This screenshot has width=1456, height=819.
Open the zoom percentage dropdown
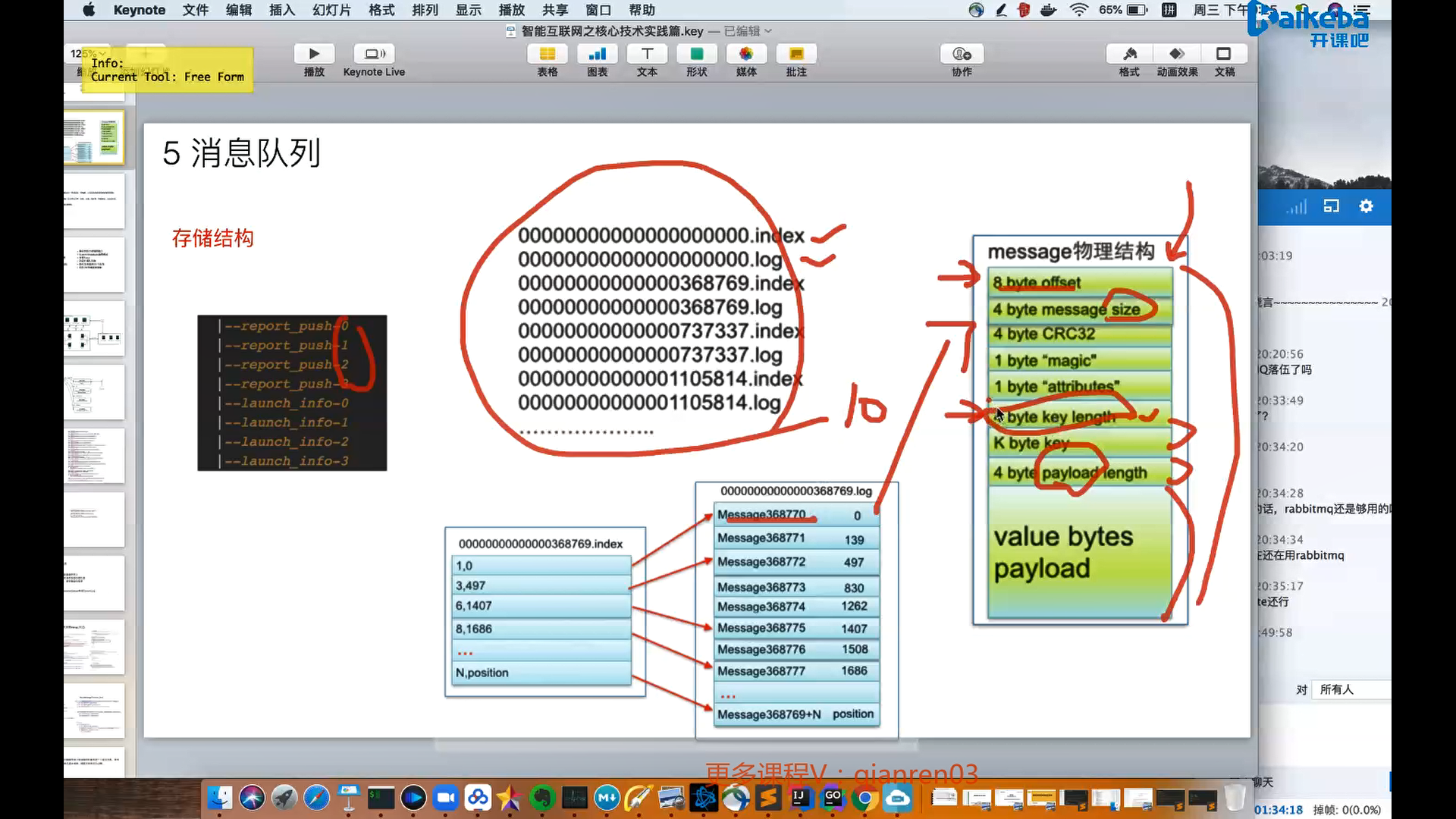(x=83, y=54)
